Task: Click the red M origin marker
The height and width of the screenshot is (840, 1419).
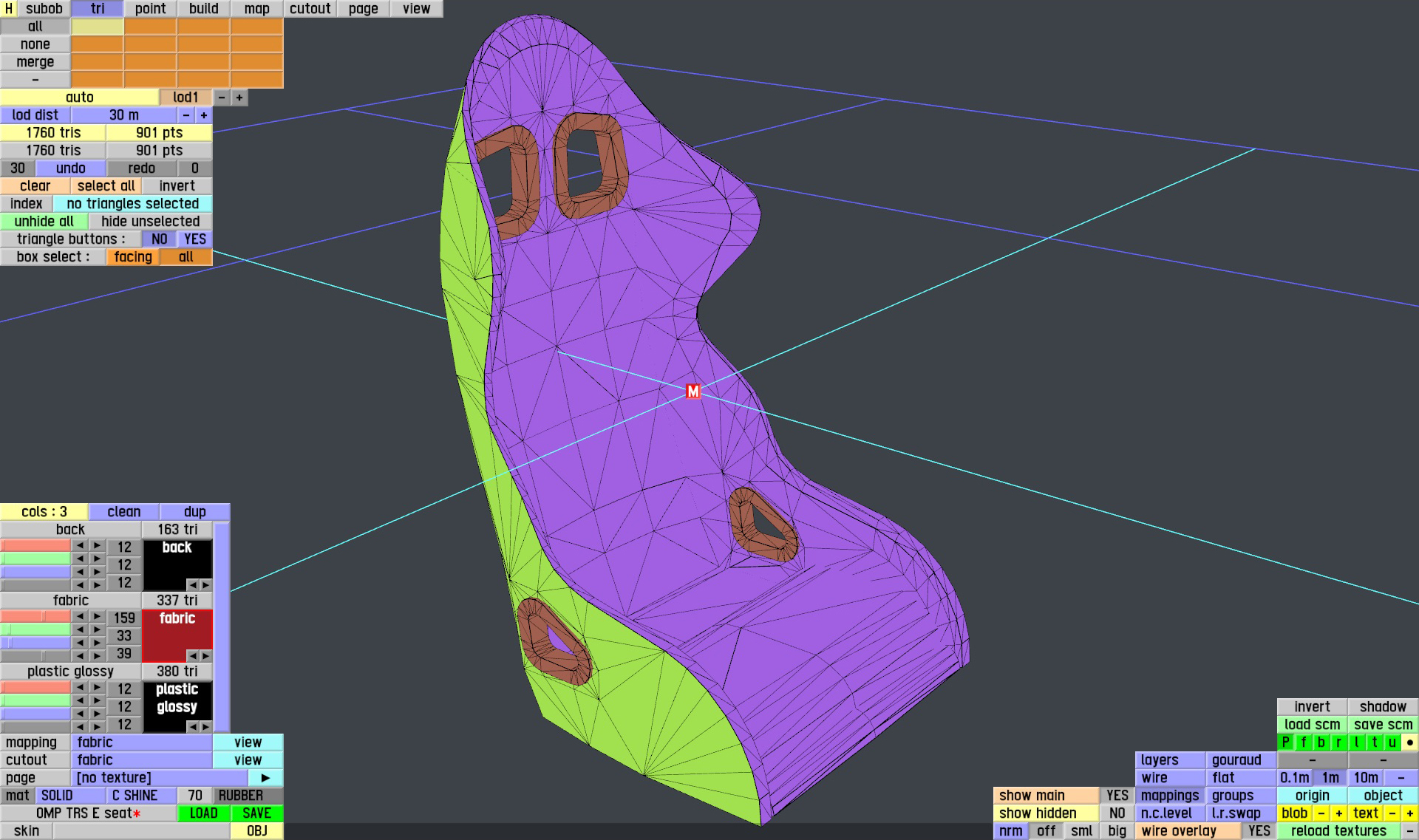Action: click(693, 392)
